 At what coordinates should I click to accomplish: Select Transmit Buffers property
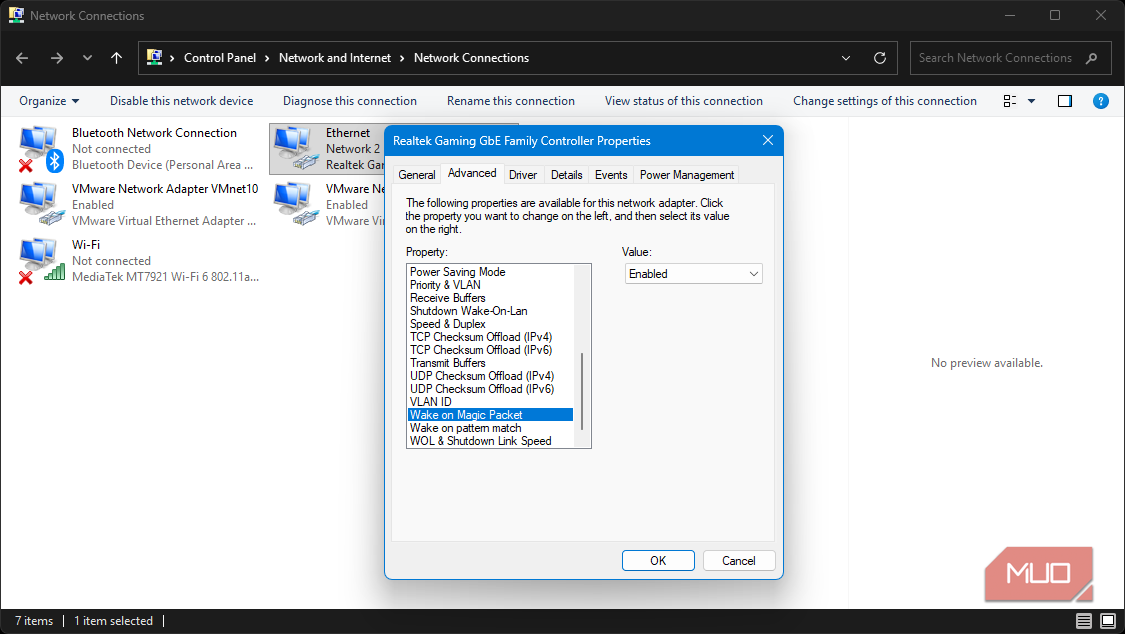pyautogui.click(x=491, y=363)
